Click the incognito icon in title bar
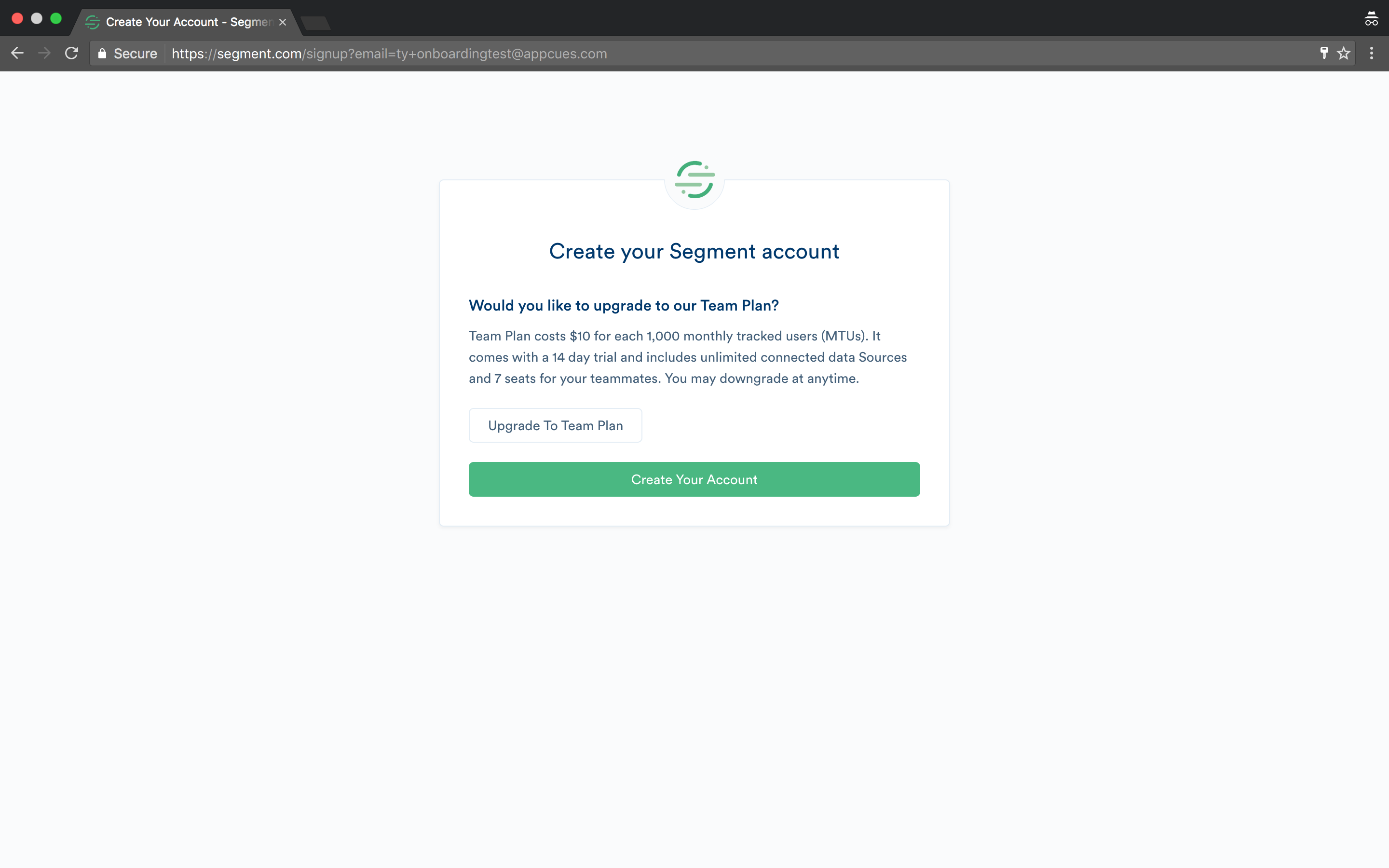The image size is (1389, 868). pyautogui.click(x=1371, y=19)
